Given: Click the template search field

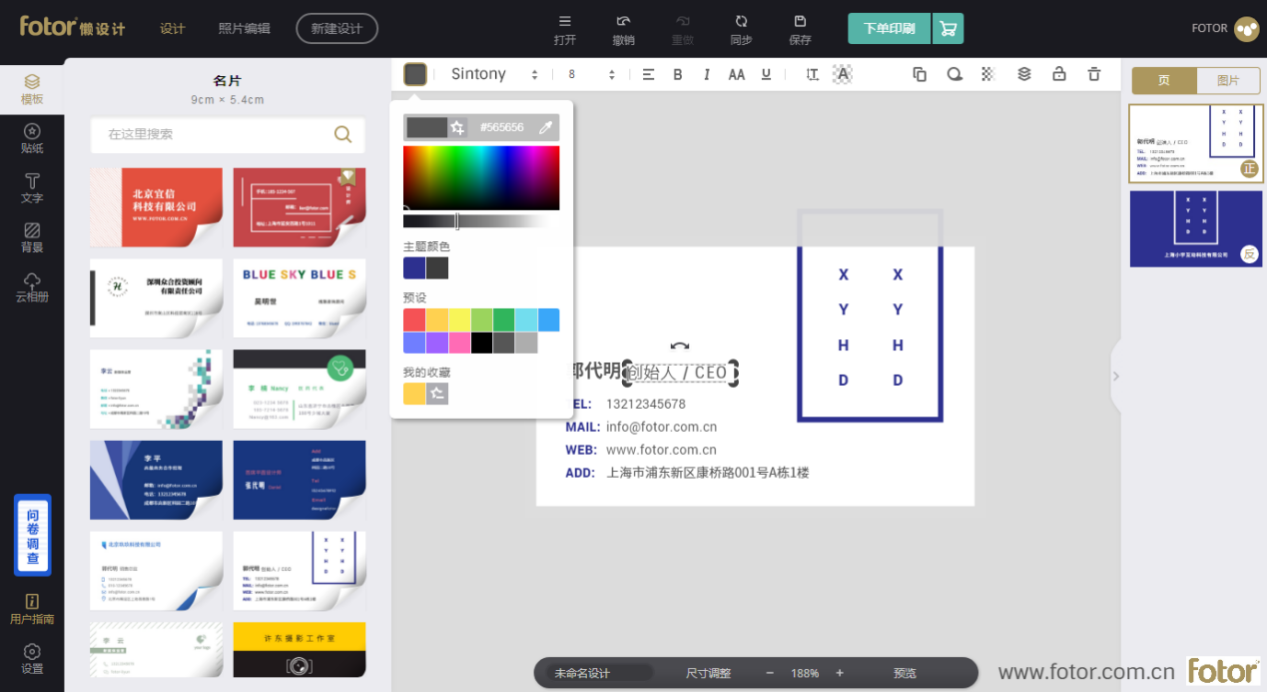Looking at the screenshot, I should [x=215, y=134].
